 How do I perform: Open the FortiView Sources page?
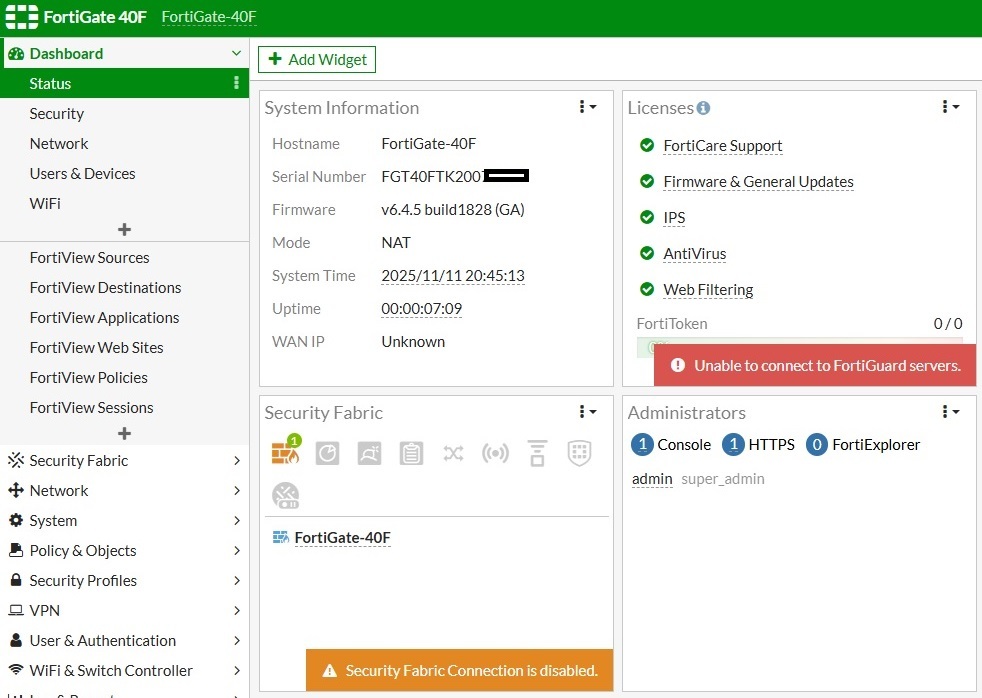coord(89,258)
